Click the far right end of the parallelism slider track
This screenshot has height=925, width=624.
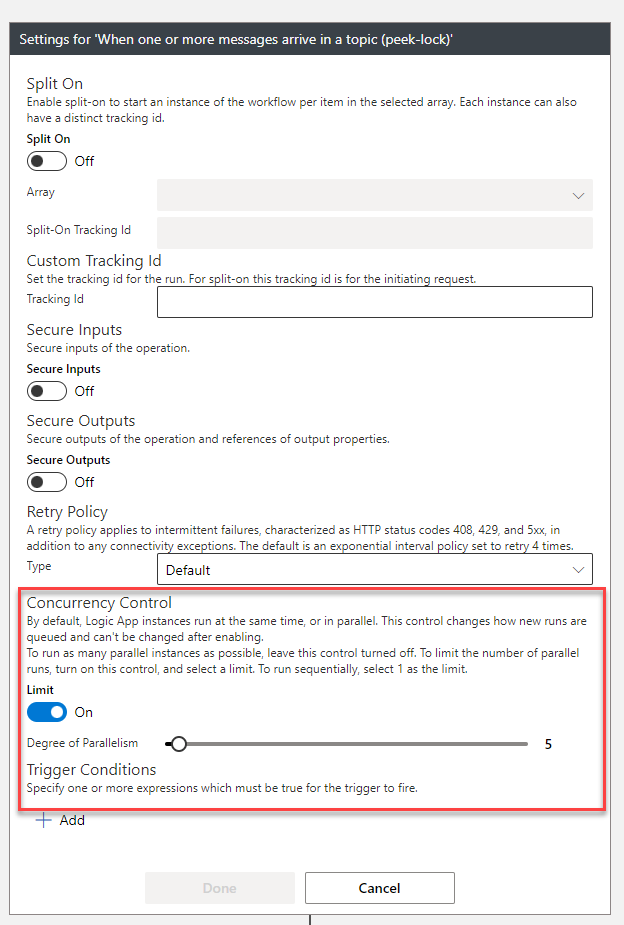[526, 744]
